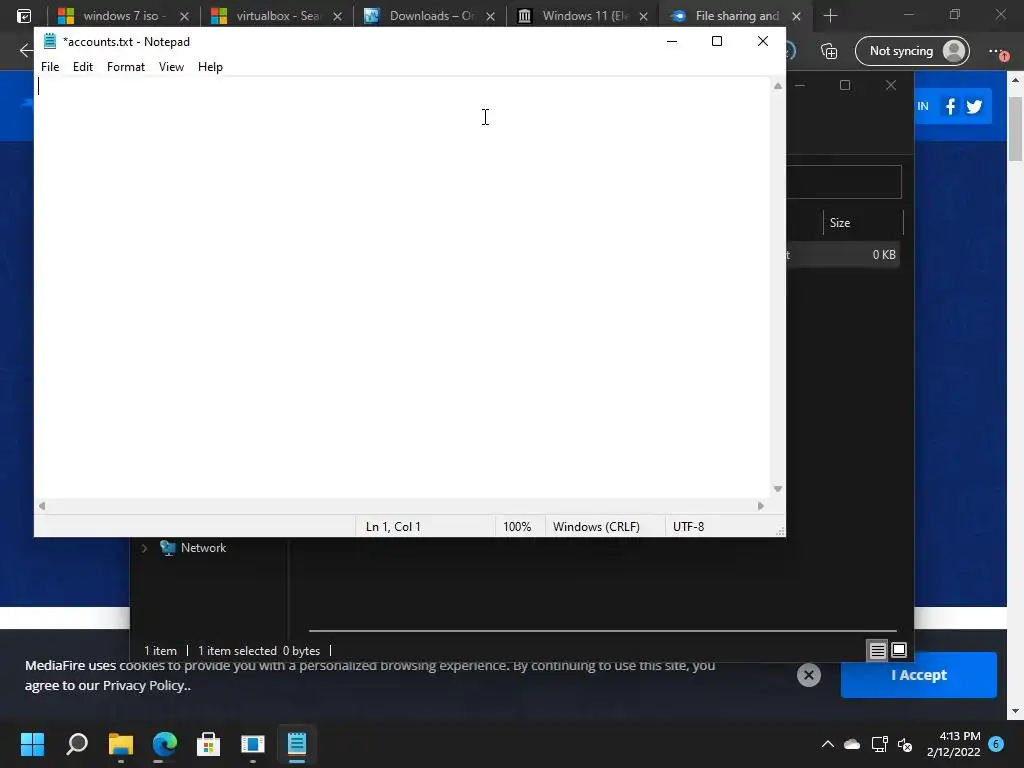1024x768 pixels.
Task: Close the Windows 11 browser tab
Action: tap(643, 16)
